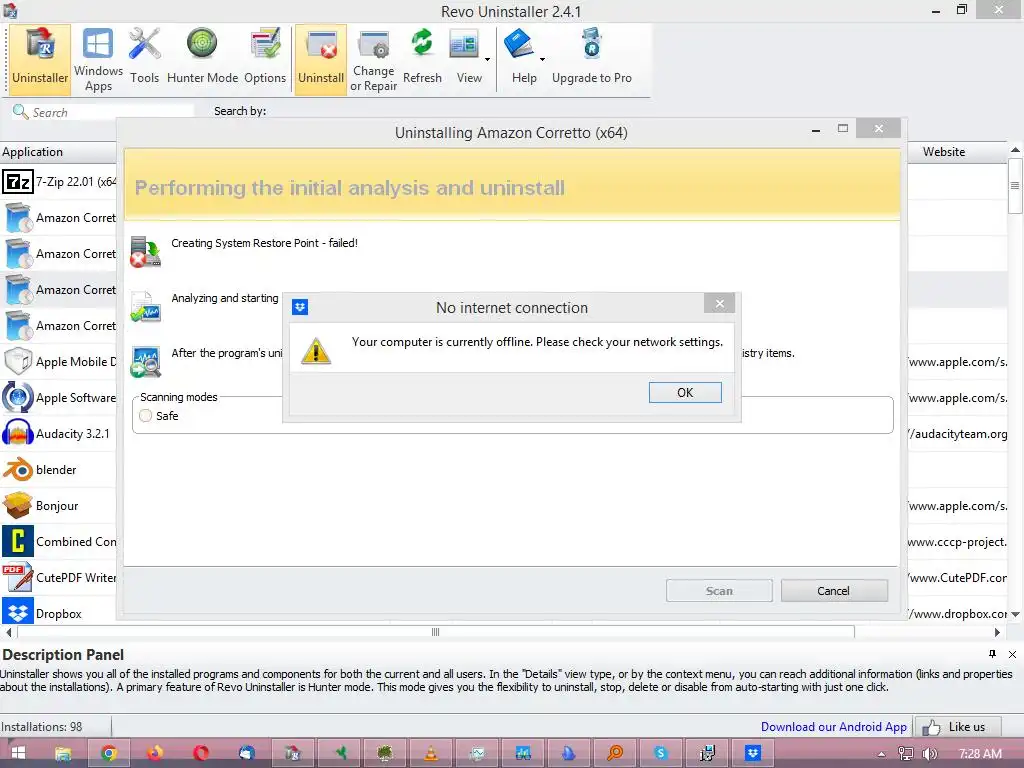Expand the Help dropdown arrow

pos(542,59)
